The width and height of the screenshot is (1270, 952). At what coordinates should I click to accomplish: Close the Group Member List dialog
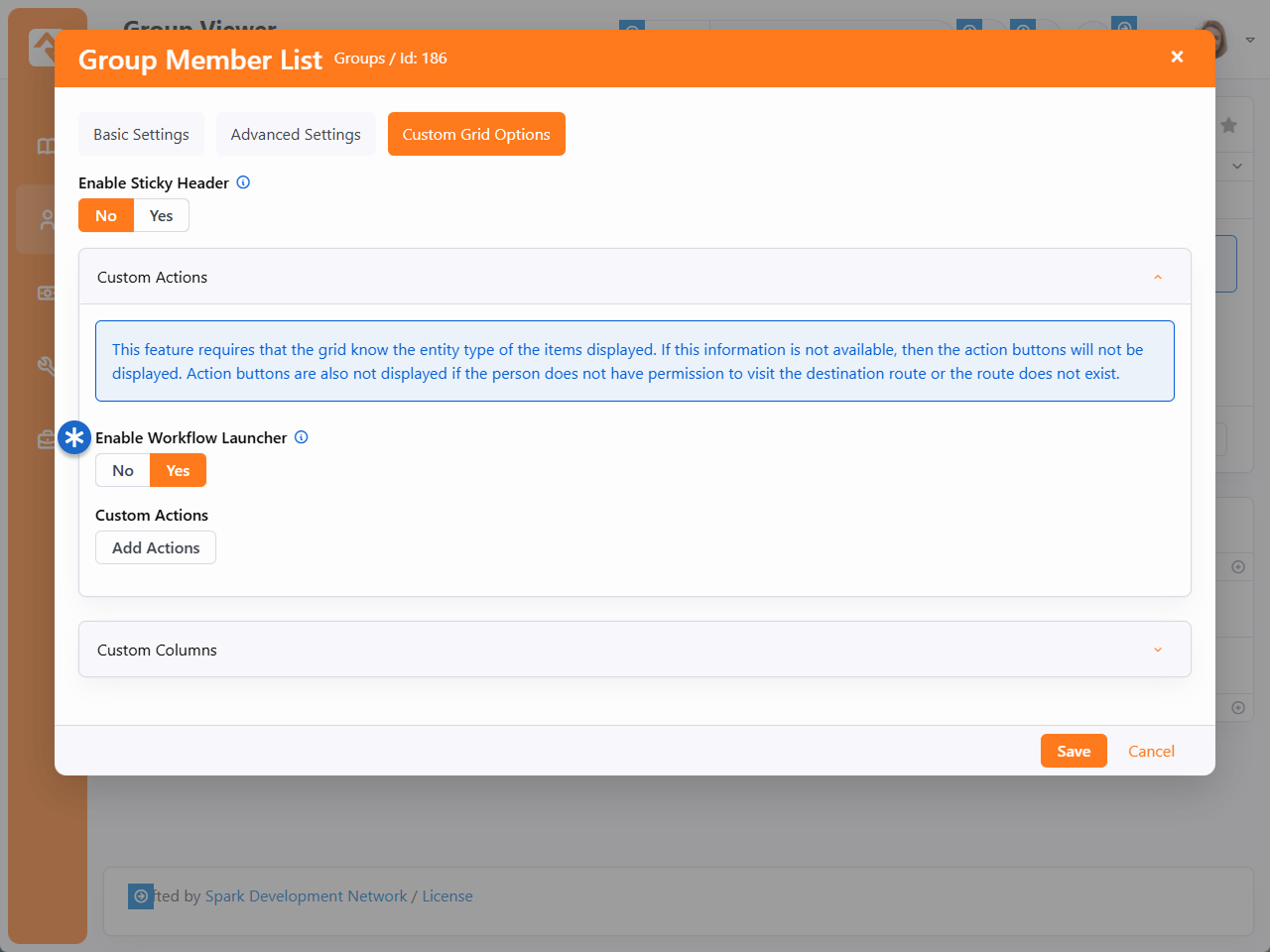pos(1177,58)
